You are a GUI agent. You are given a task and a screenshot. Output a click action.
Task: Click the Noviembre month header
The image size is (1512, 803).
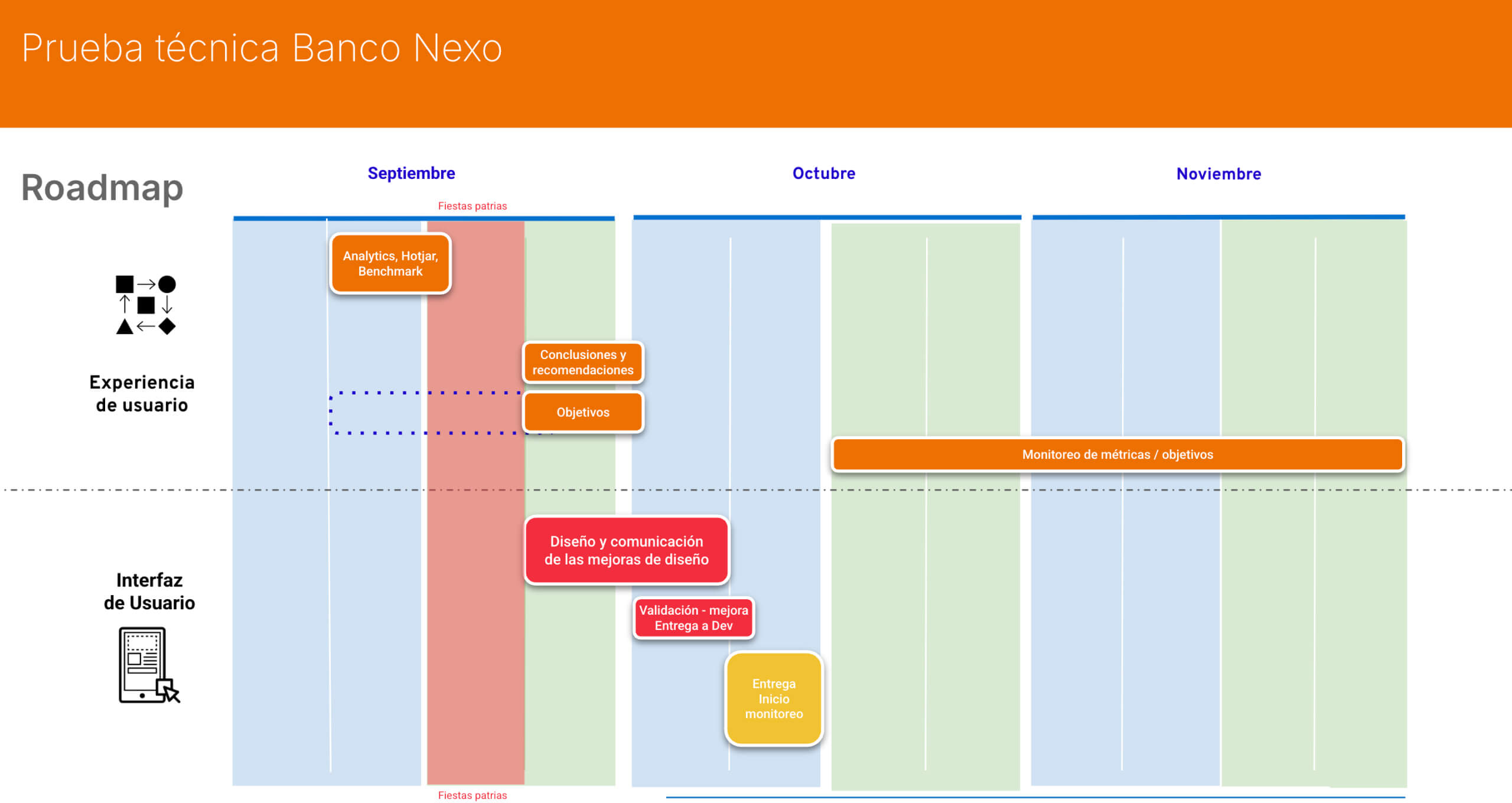[x=1218, y=174]
